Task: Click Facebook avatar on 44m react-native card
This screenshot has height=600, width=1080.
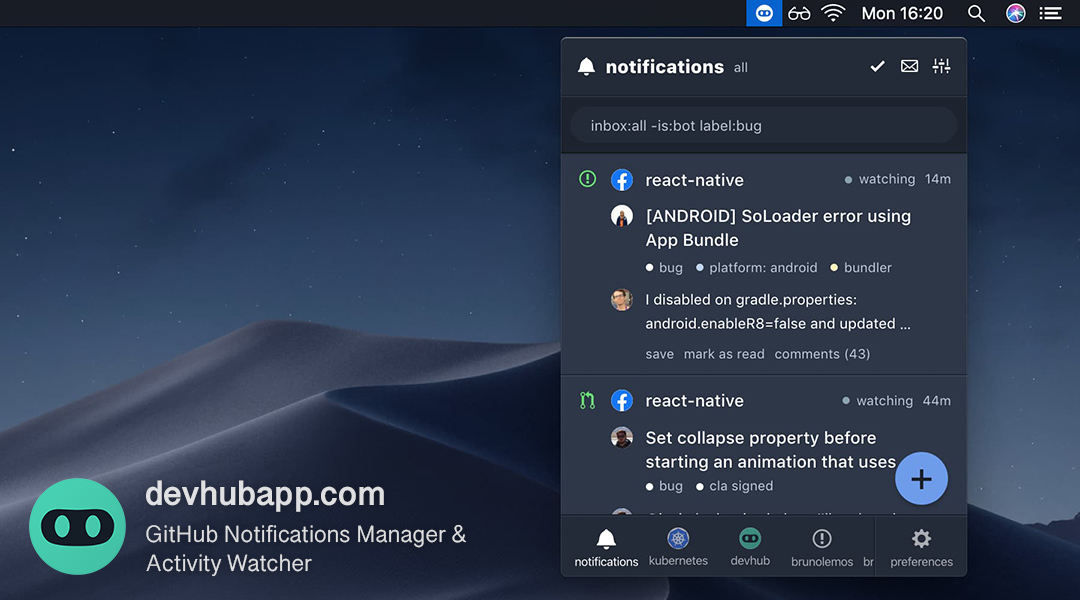Action: tap(621, 400)
